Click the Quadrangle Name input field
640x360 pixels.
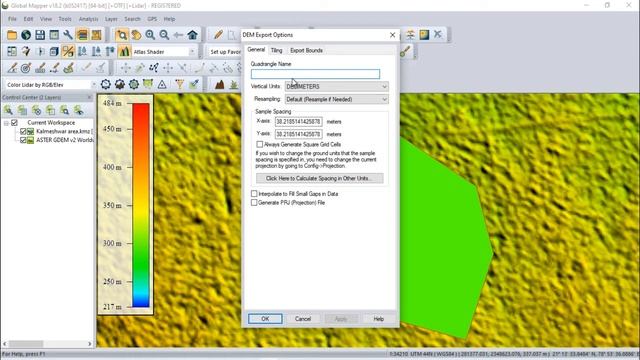[316, 74]
